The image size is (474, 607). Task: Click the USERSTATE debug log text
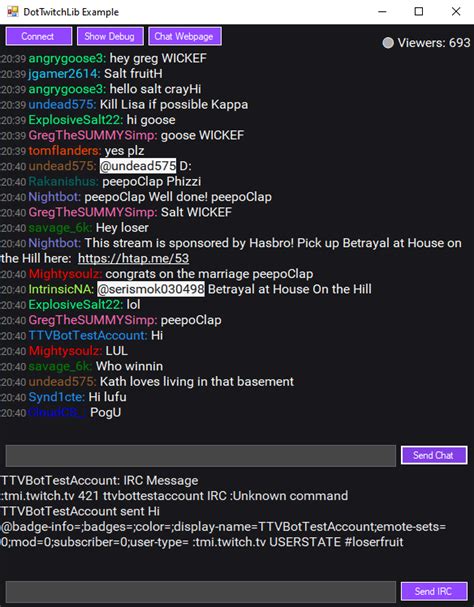pyautogui.click(x=202, y=534)
